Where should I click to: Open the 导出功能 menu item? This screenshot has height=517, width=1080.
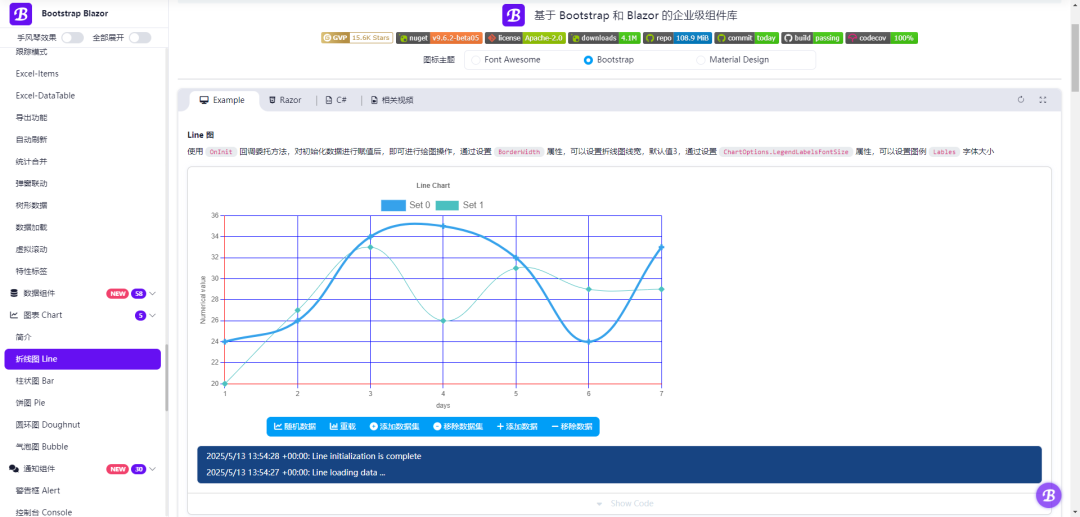click(x=83, y=118)
